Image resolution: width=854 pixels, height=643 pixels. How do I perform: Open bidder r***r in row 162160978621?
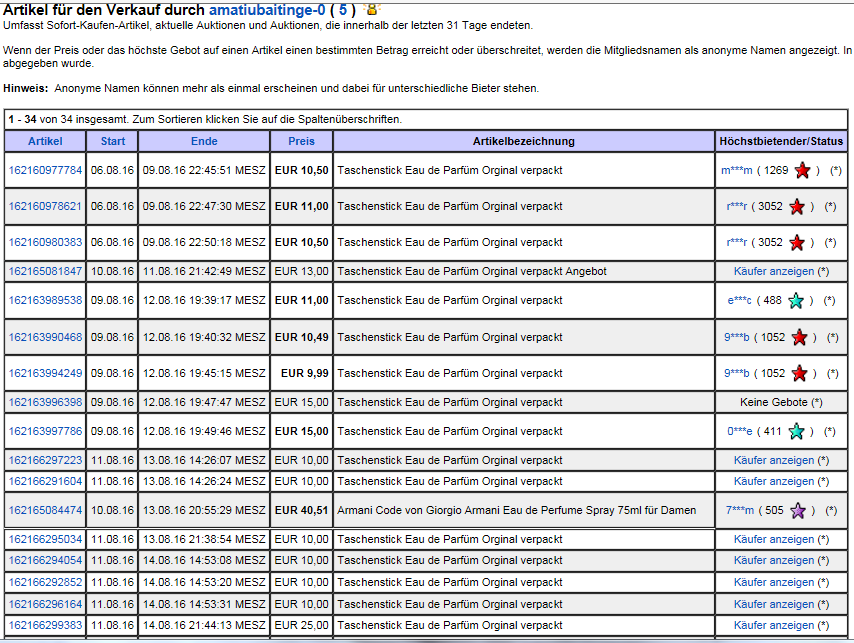click(x=736, y=206)
